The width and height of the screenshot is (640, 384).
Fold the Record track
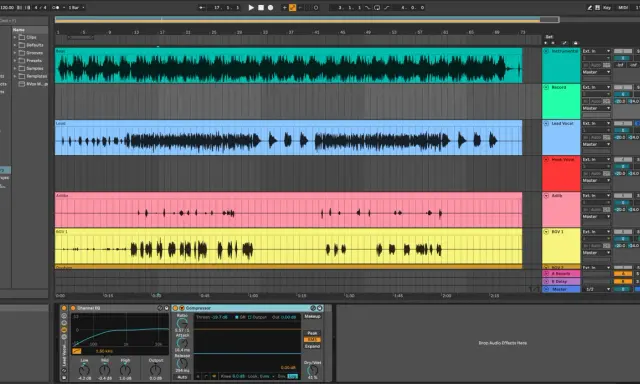coord(546,87)
